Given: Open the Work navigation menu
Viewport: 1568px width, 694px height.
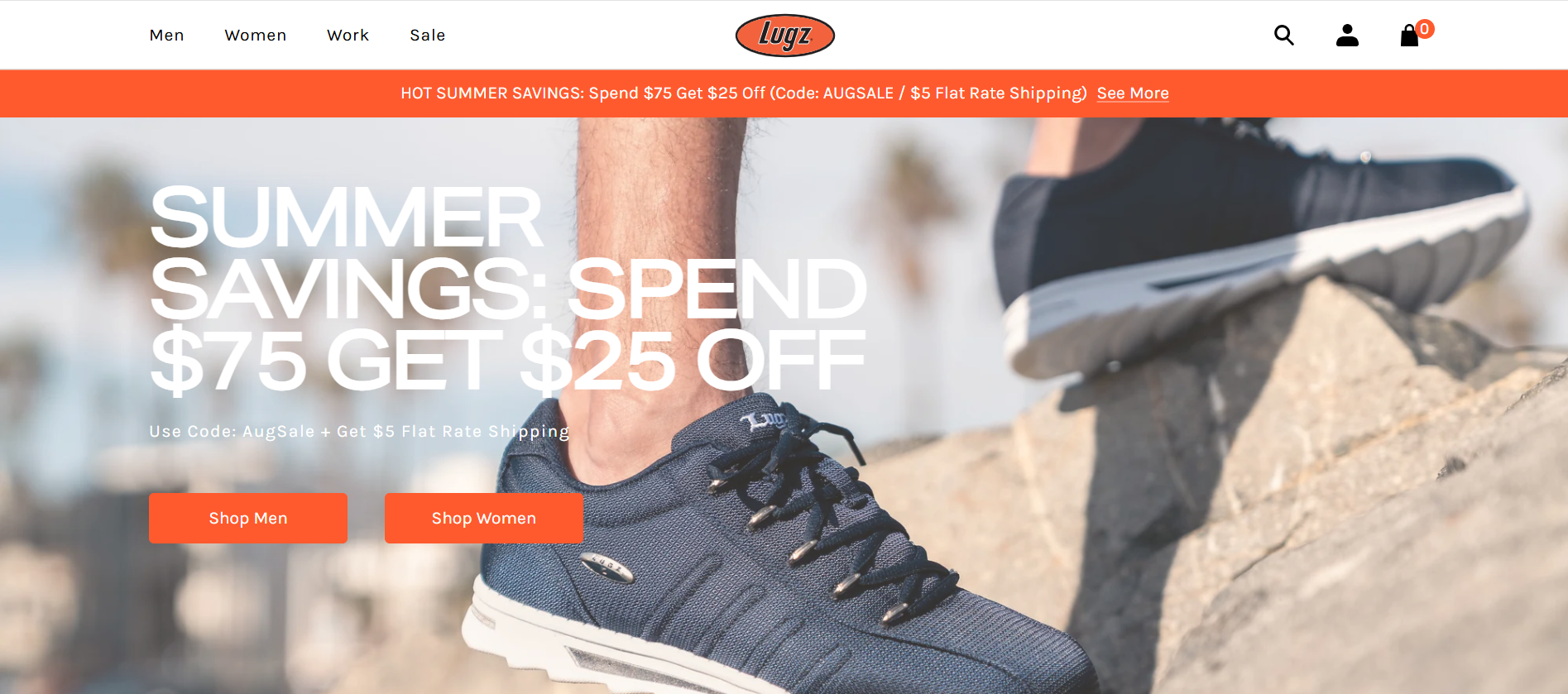Looking at the screenshot, I should [348, 36].
